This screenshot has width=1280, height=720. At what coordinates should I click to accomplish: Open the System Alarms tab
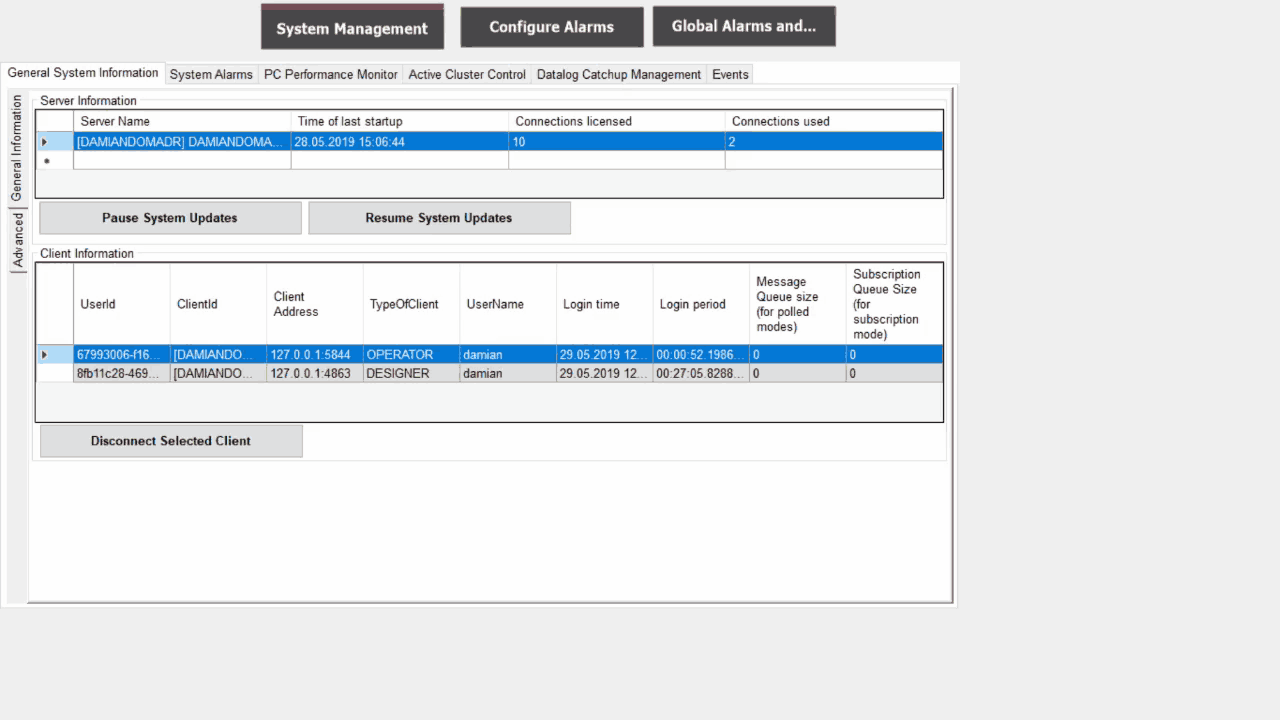coord(211,74)
